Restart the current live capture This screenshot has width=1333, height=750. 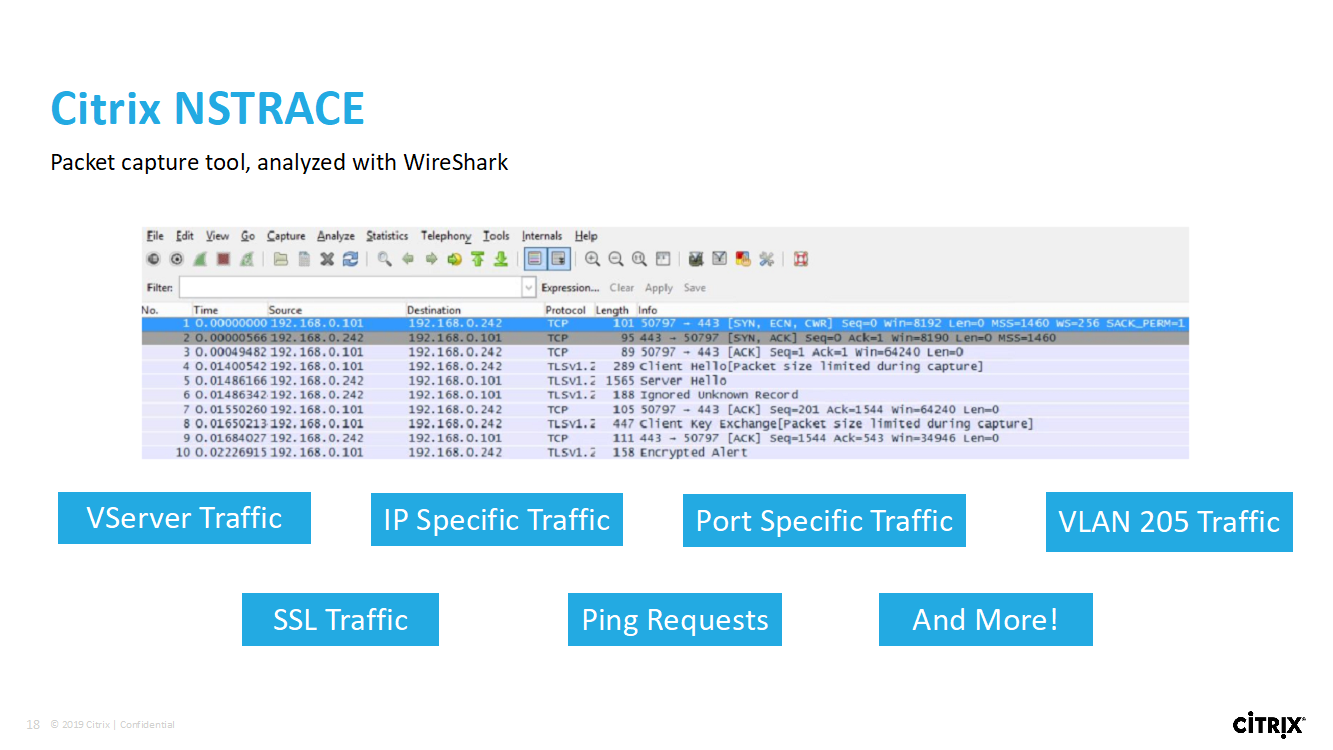pos(246,259)
